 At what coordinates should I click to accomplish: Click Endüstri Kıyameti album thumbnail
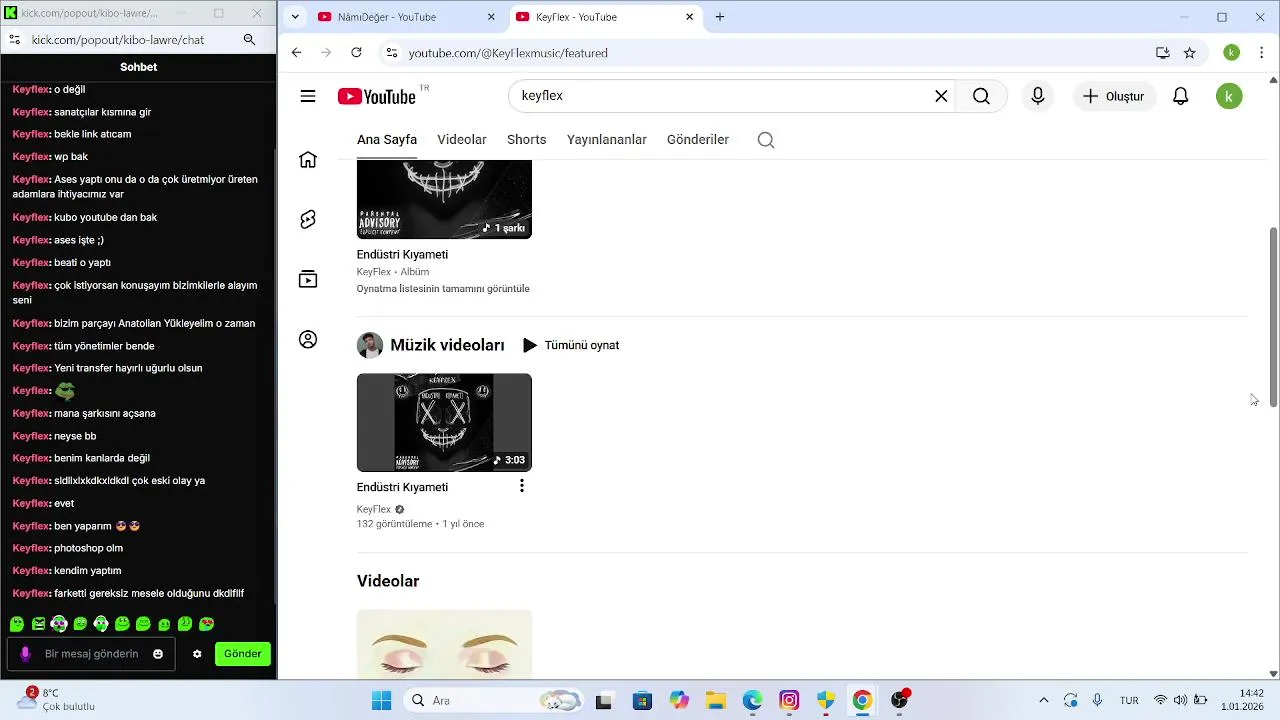(x=444, y=199)
